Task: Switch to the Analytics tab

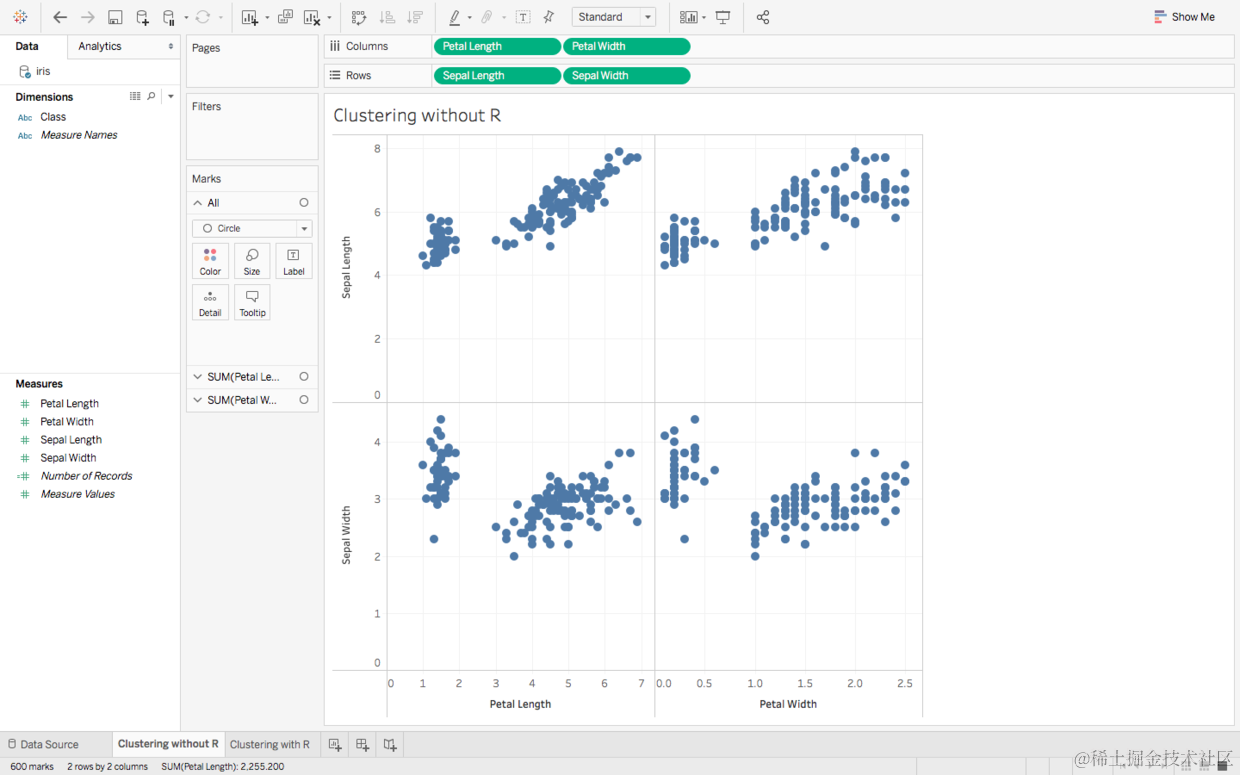Action: point(100,46)
